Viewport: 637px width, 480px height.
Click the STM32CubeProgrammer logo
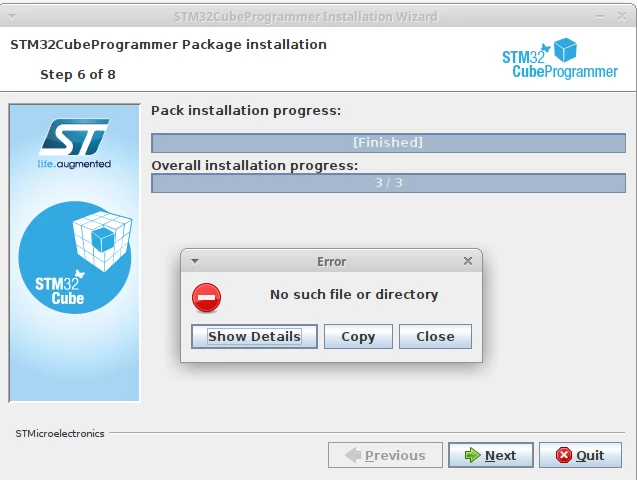(560, 58)
